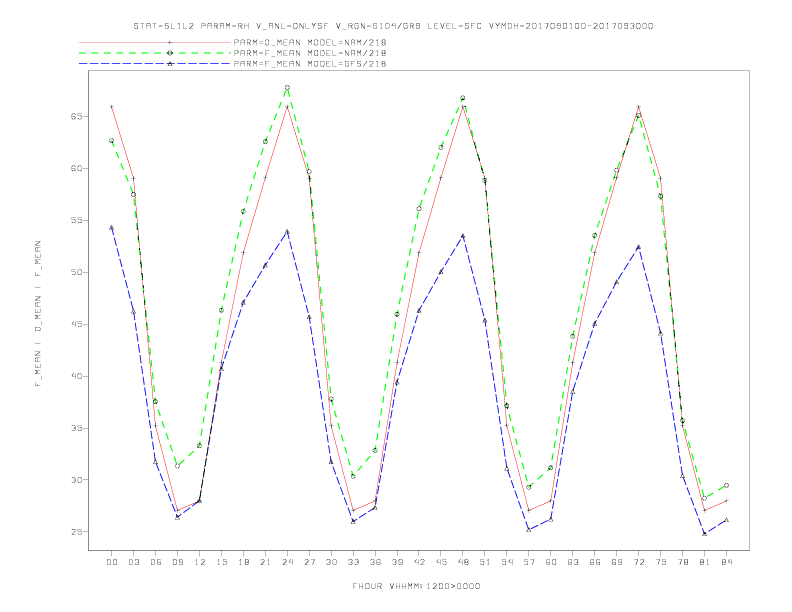Click y-axis tick label 45
Viewport: 792px width, 612px height.
76,325
